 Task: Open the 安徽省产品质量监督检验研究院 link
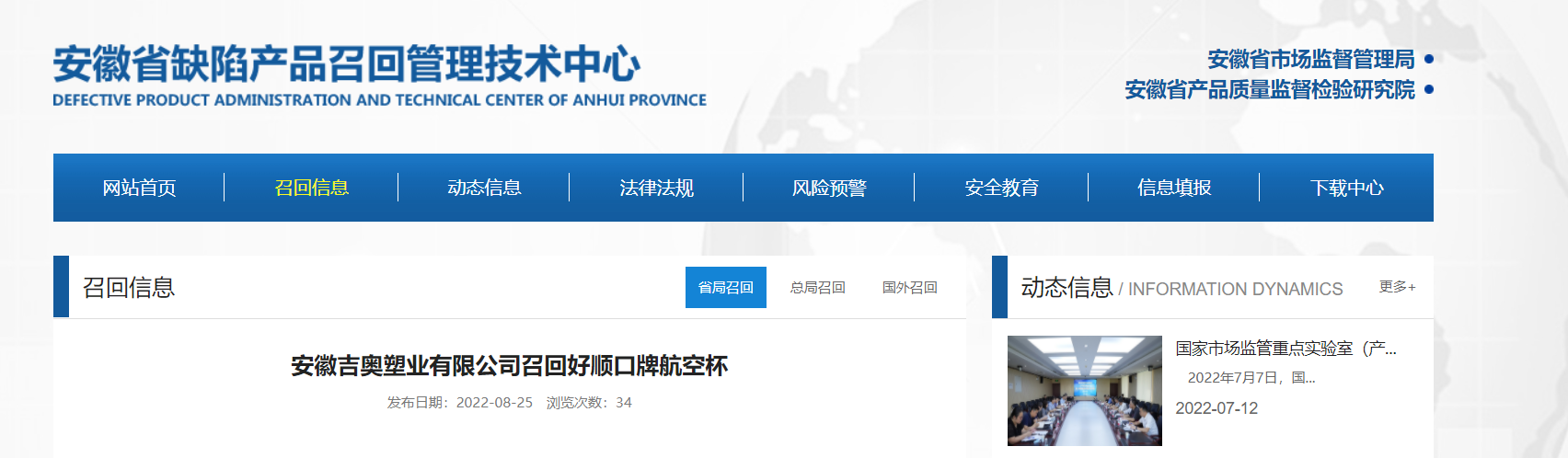[x=1270, y=89]
